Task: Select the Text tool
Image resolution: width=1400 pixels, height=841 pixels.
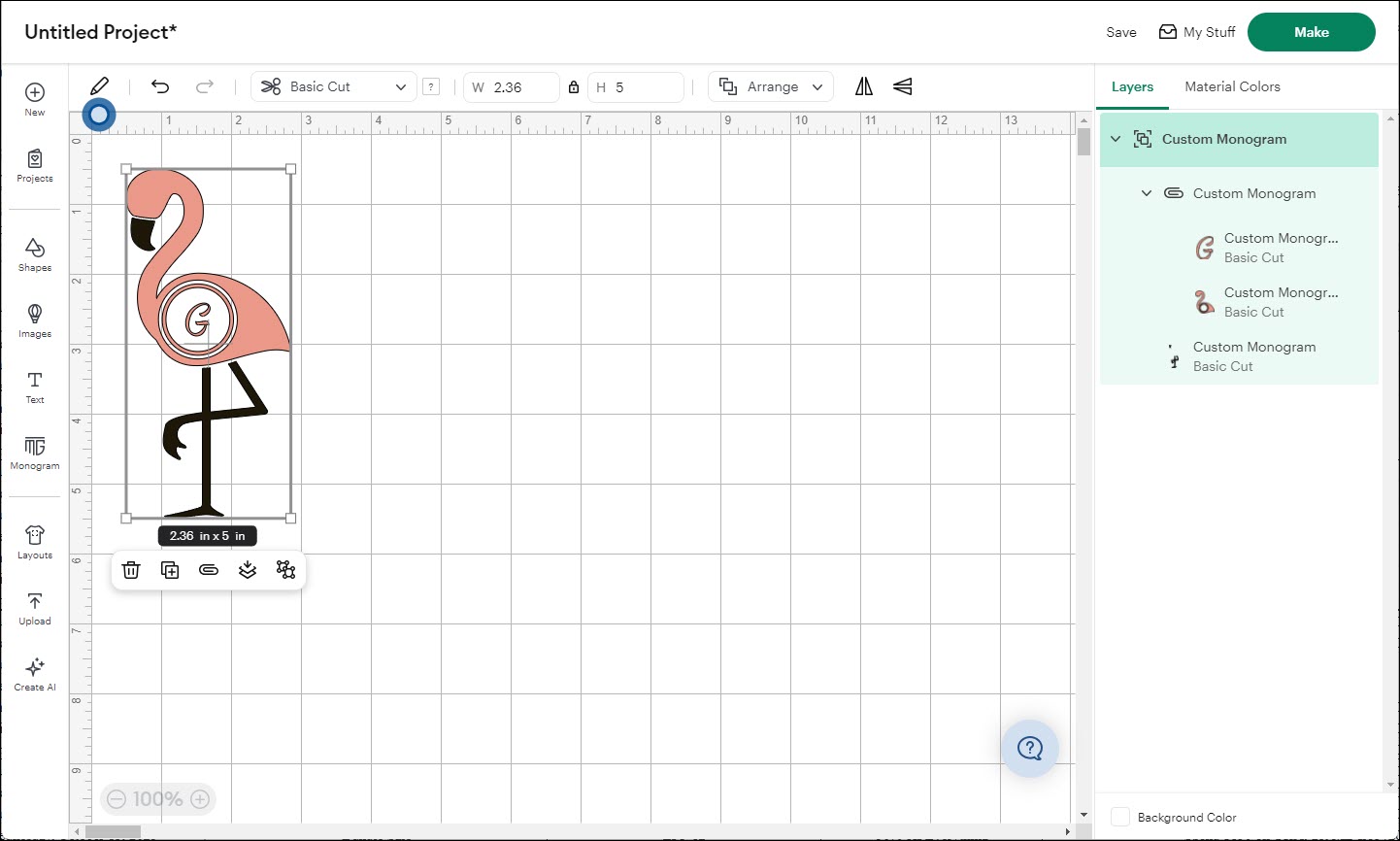Action: (x=35, y=387)
